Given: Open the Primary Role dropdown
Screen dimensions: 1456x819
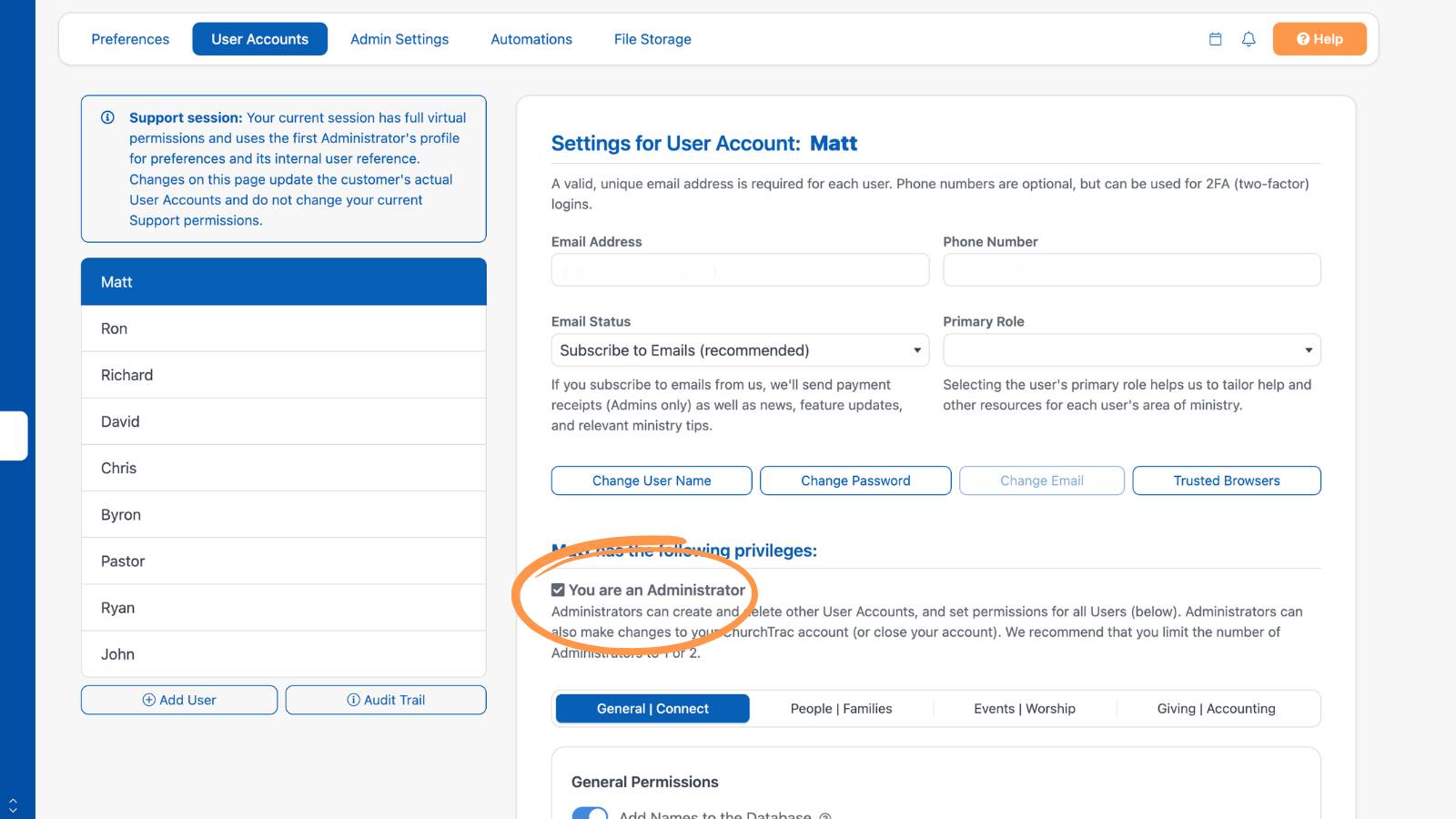Looking at the screenshot, I should (1132, 350).
